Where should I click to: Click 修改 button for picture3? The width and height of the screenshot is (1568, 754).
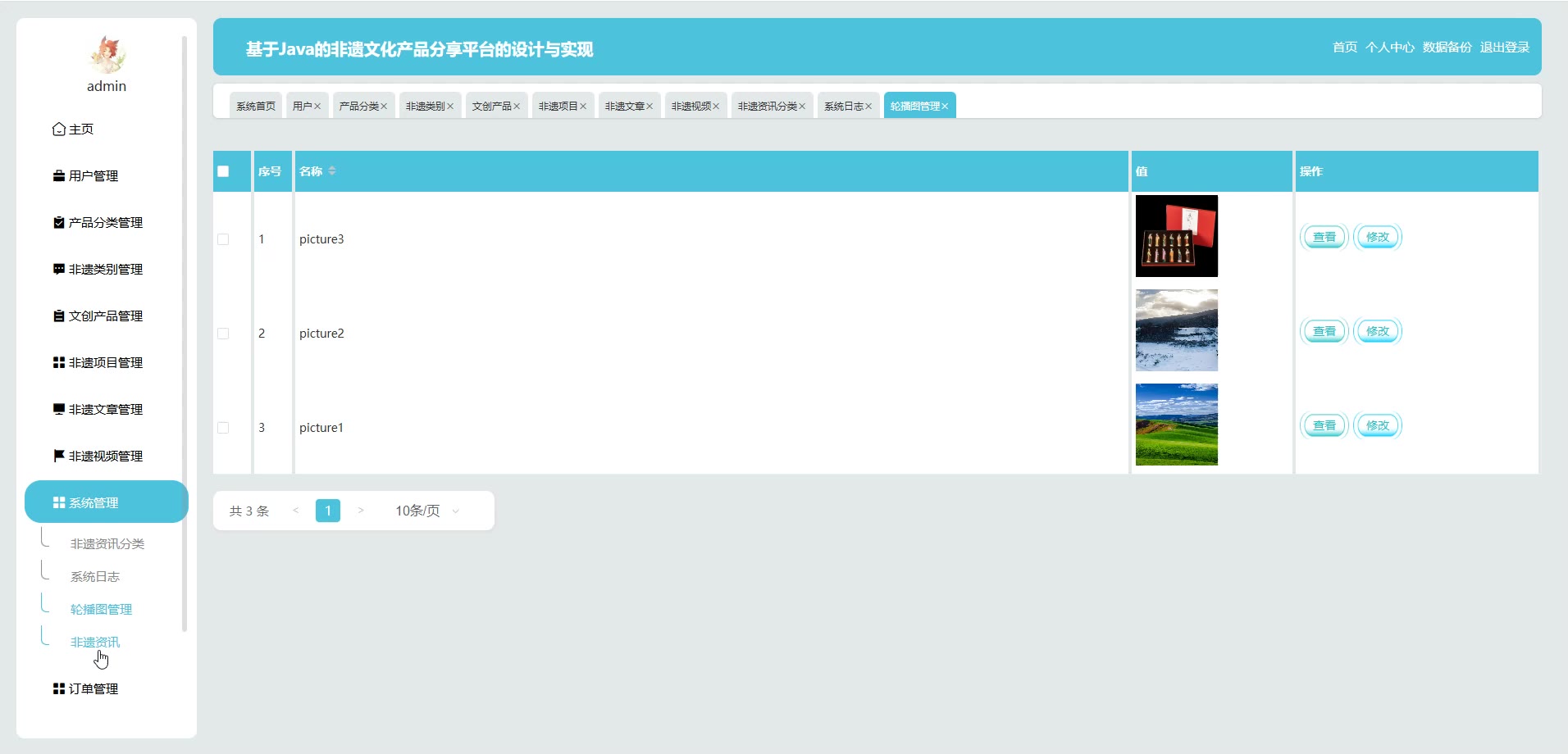pos(1378,237)
